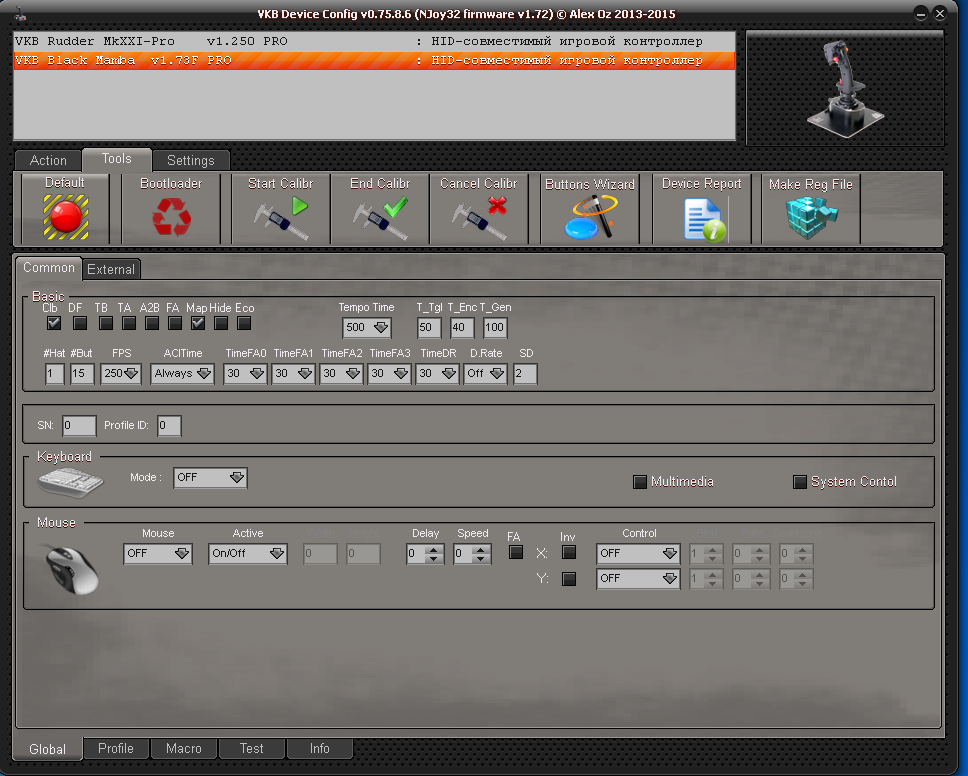Switch to the Info bottom tab
Image resolution: width=968 pixels, height=776 pixels.
tap(320, 748)
